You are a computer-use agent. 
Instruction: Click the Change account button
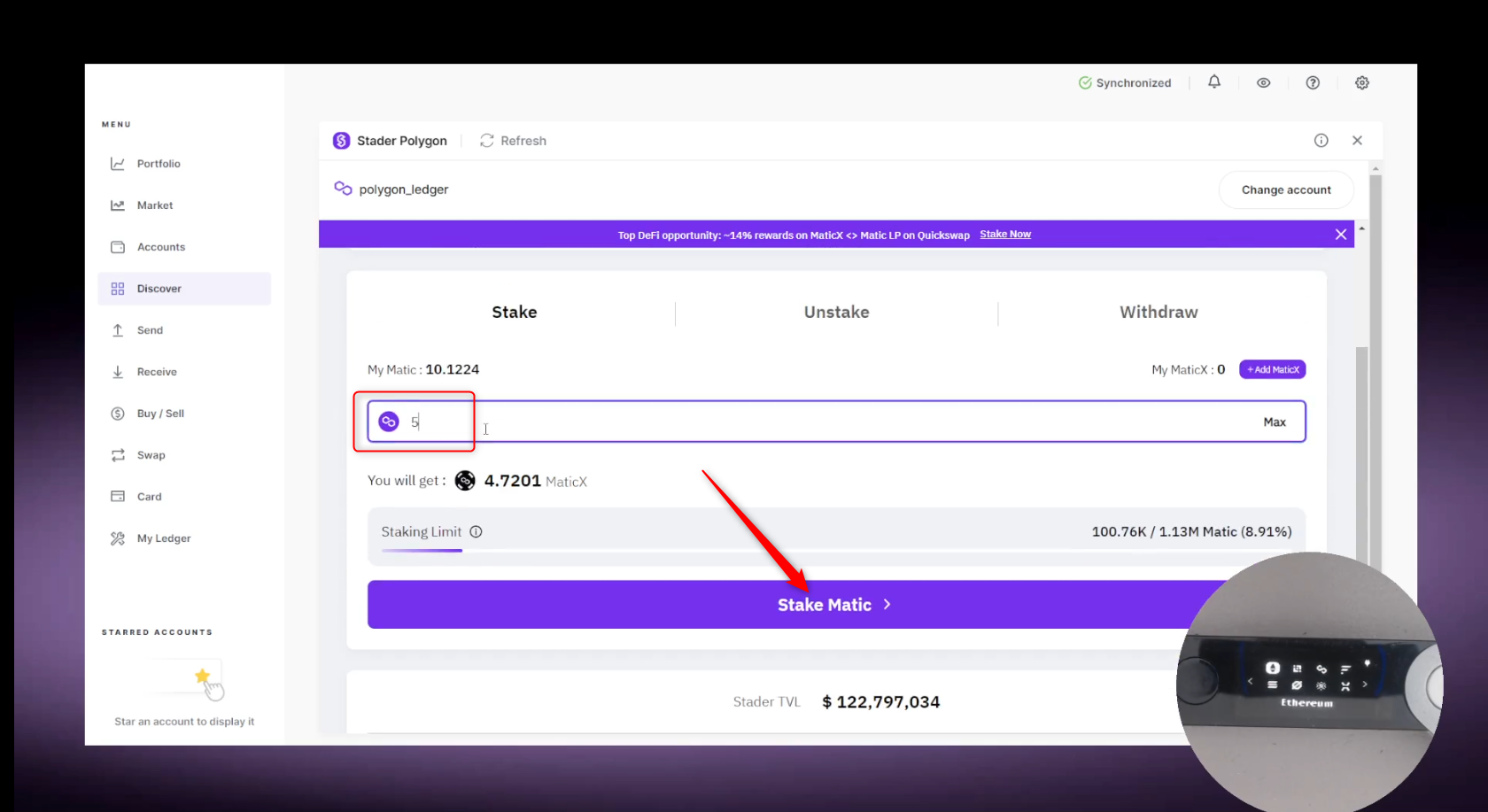coord(1286,189)
